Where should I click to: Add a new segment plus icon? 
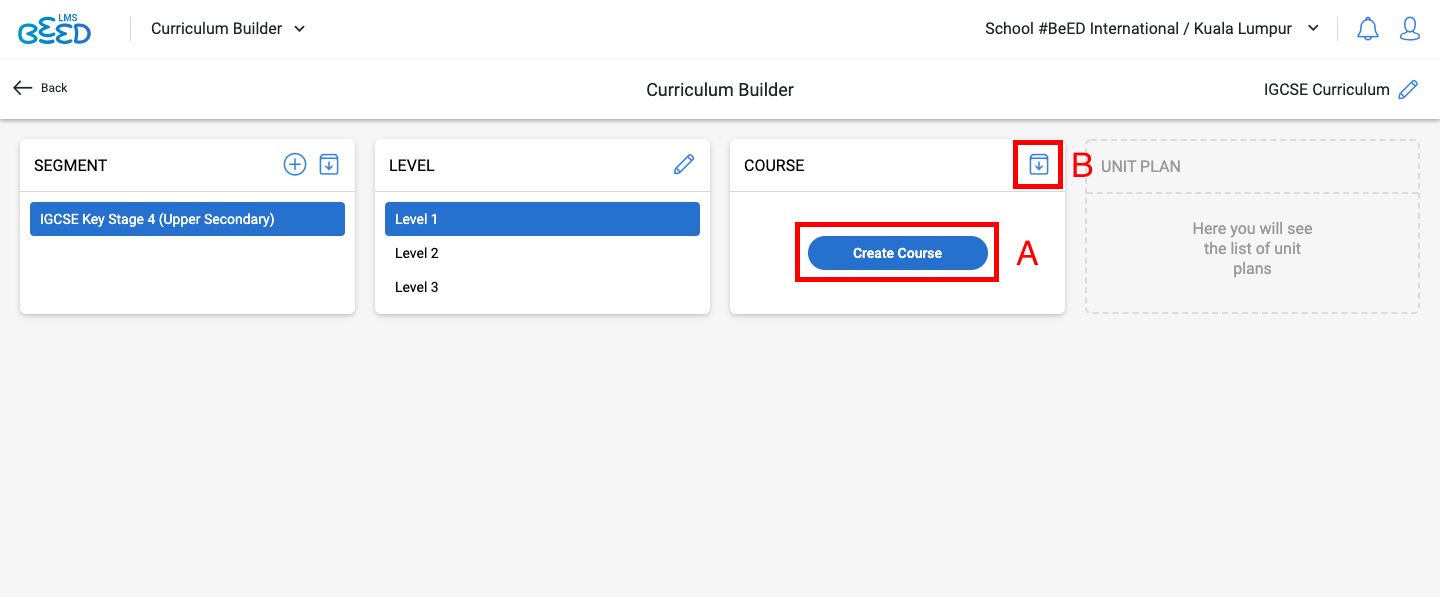(x=295, y=165)
